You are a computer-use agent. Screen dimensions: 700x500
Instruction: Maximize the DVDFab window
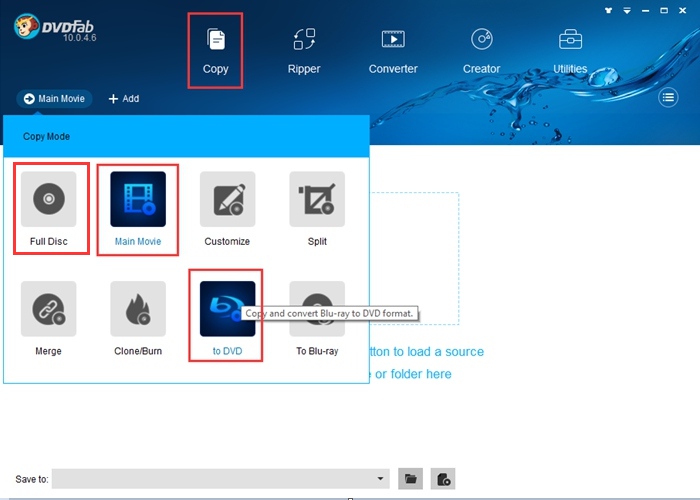tap(664, 10)
